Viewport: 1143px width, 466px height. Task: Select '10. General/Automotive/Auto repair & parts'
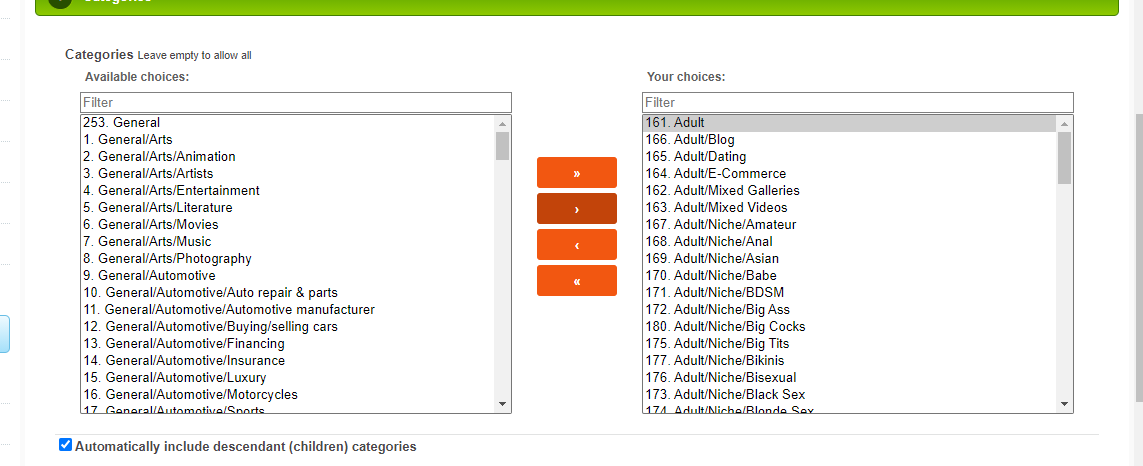point(288,292)
